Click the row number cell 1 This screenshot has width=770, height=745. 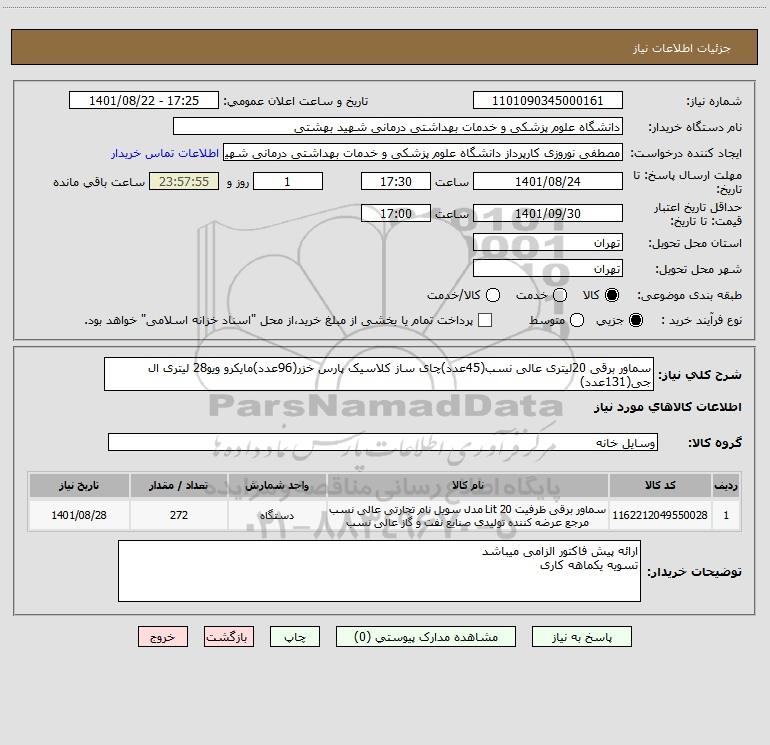click(x=726, y=515)
